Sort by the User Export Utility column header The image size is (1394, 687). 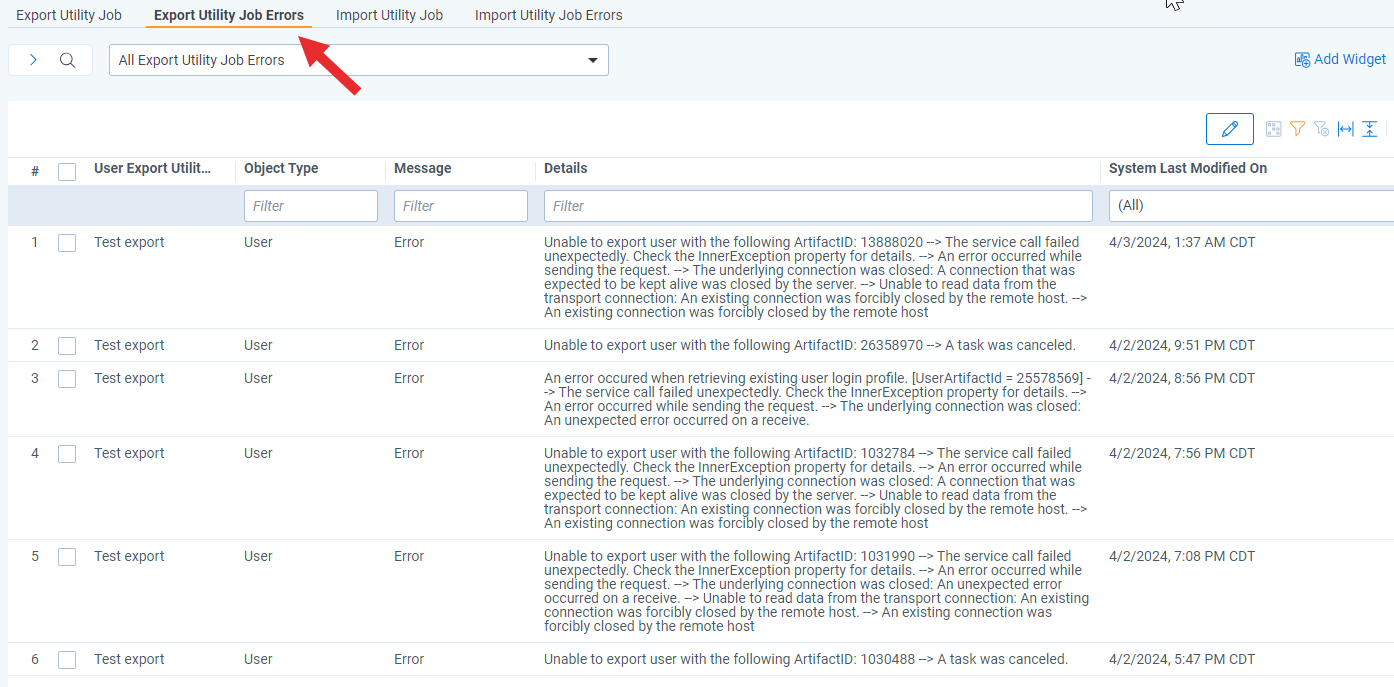point(153,168)
